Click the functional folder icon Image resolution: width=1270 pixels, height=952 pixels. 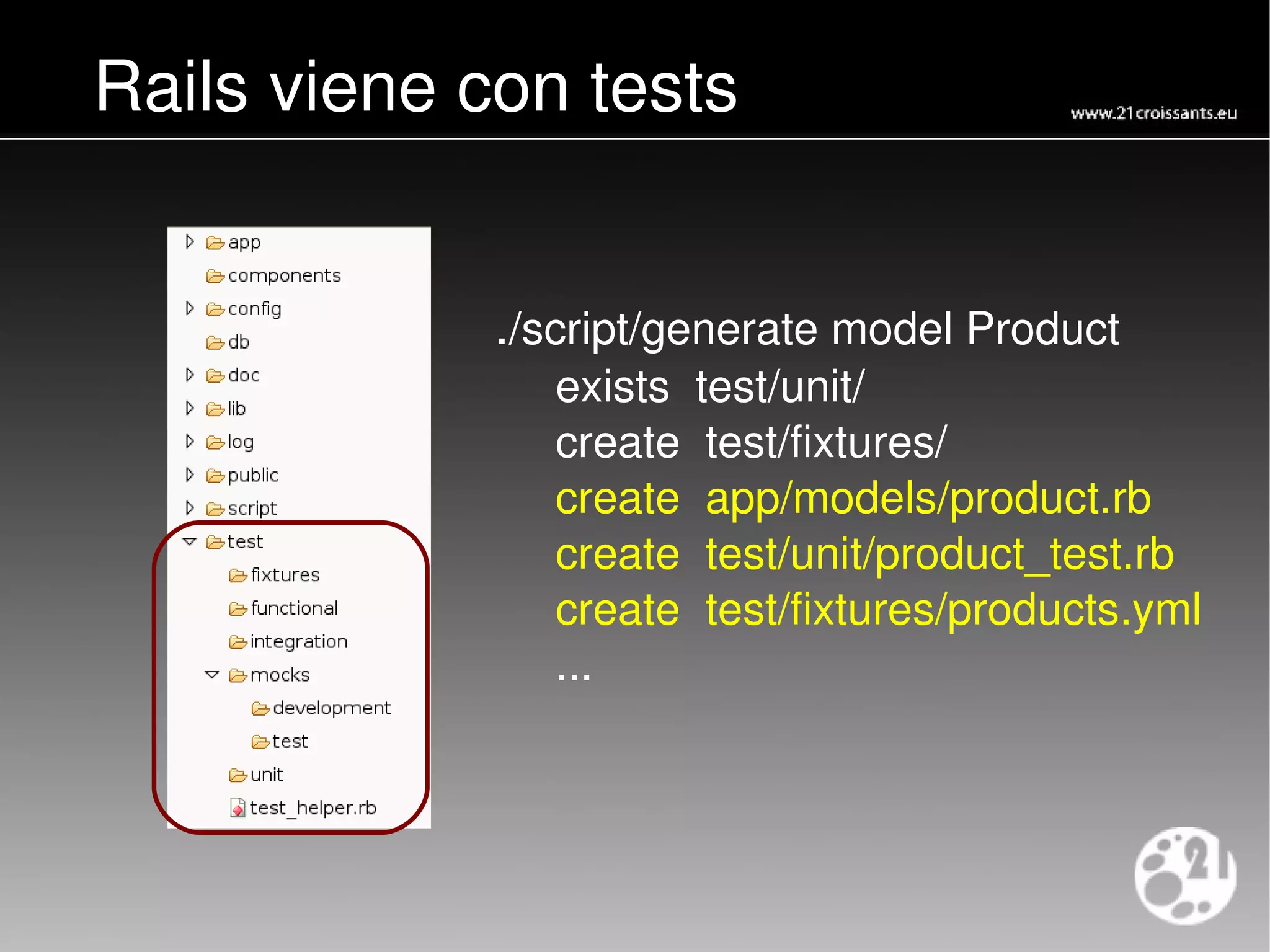coord(238,609)
